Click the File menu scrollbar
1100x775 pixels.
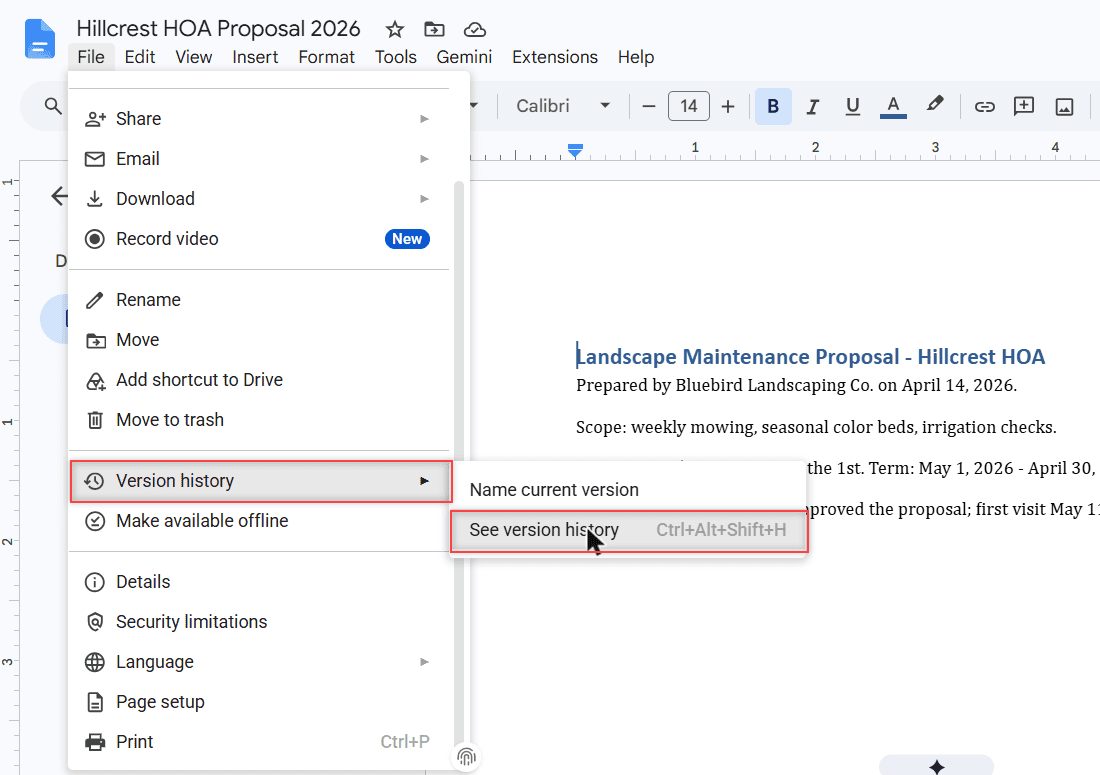point(459,463)
